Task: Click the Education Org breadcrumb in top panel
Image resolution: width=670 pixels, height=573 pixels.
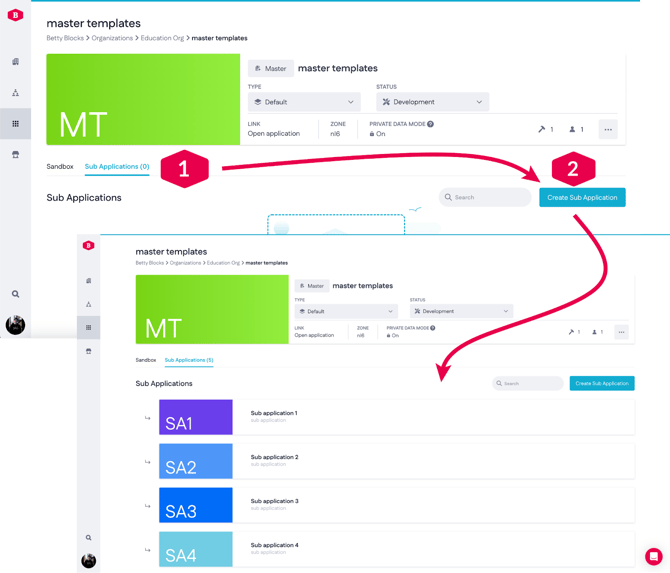Action: coord(162,38)
